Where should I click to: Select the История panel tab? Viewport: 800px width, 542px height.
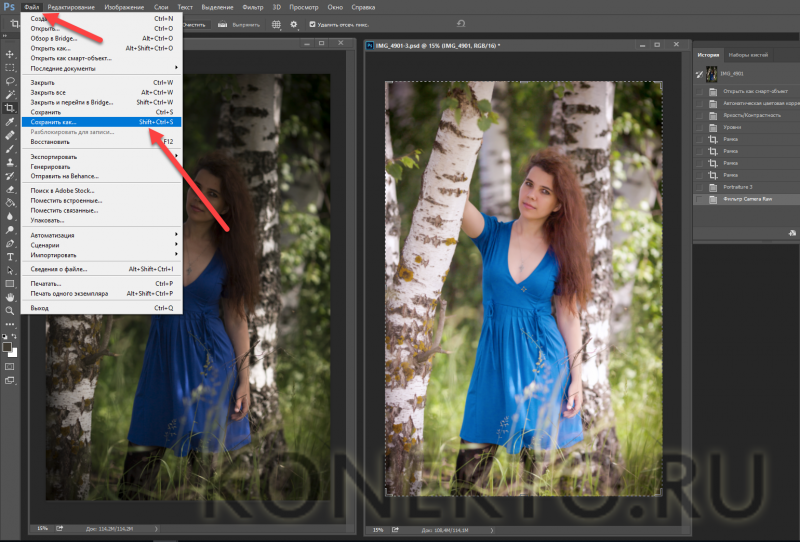coord(708,55)
